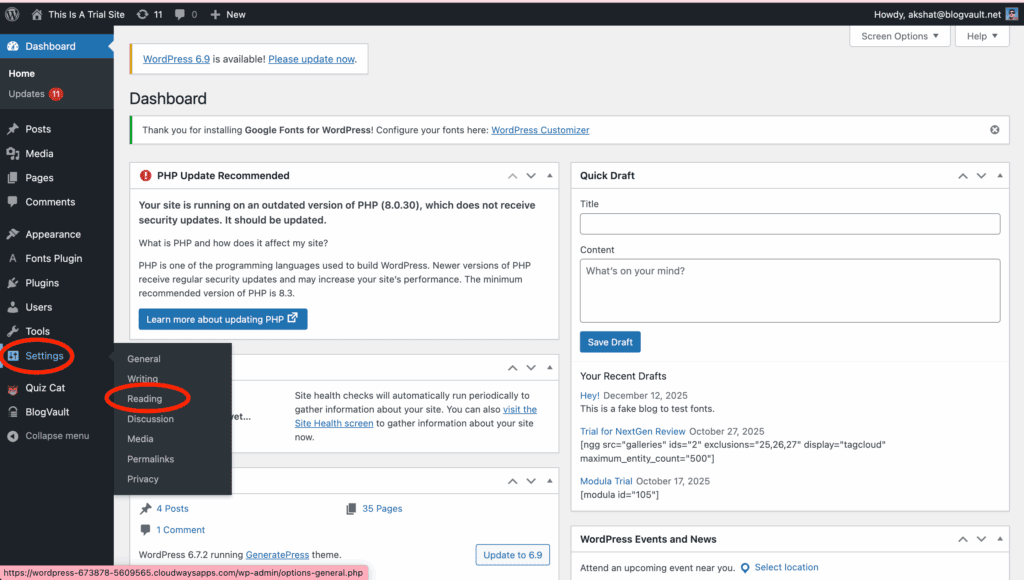The height and width of the screenshot is (580, 1024).
Task: Open the 35 Pages link
Action: point(382,509)
